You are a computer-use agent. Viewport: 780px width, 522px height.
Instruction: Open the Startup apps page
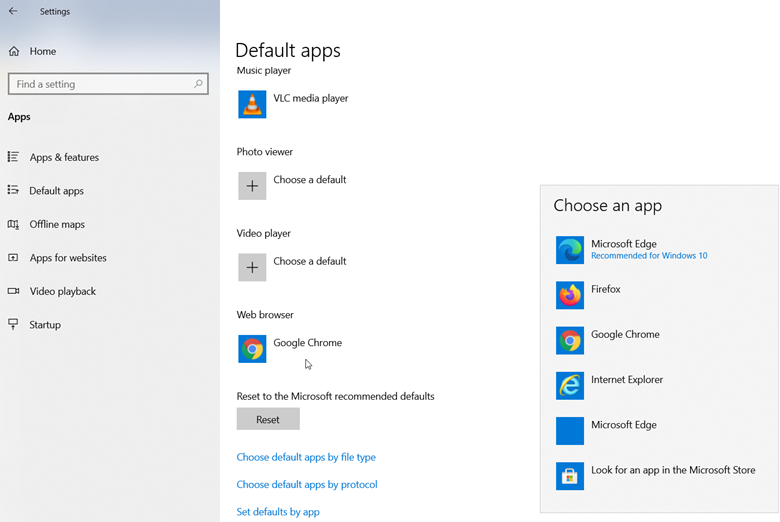point(45,325)
